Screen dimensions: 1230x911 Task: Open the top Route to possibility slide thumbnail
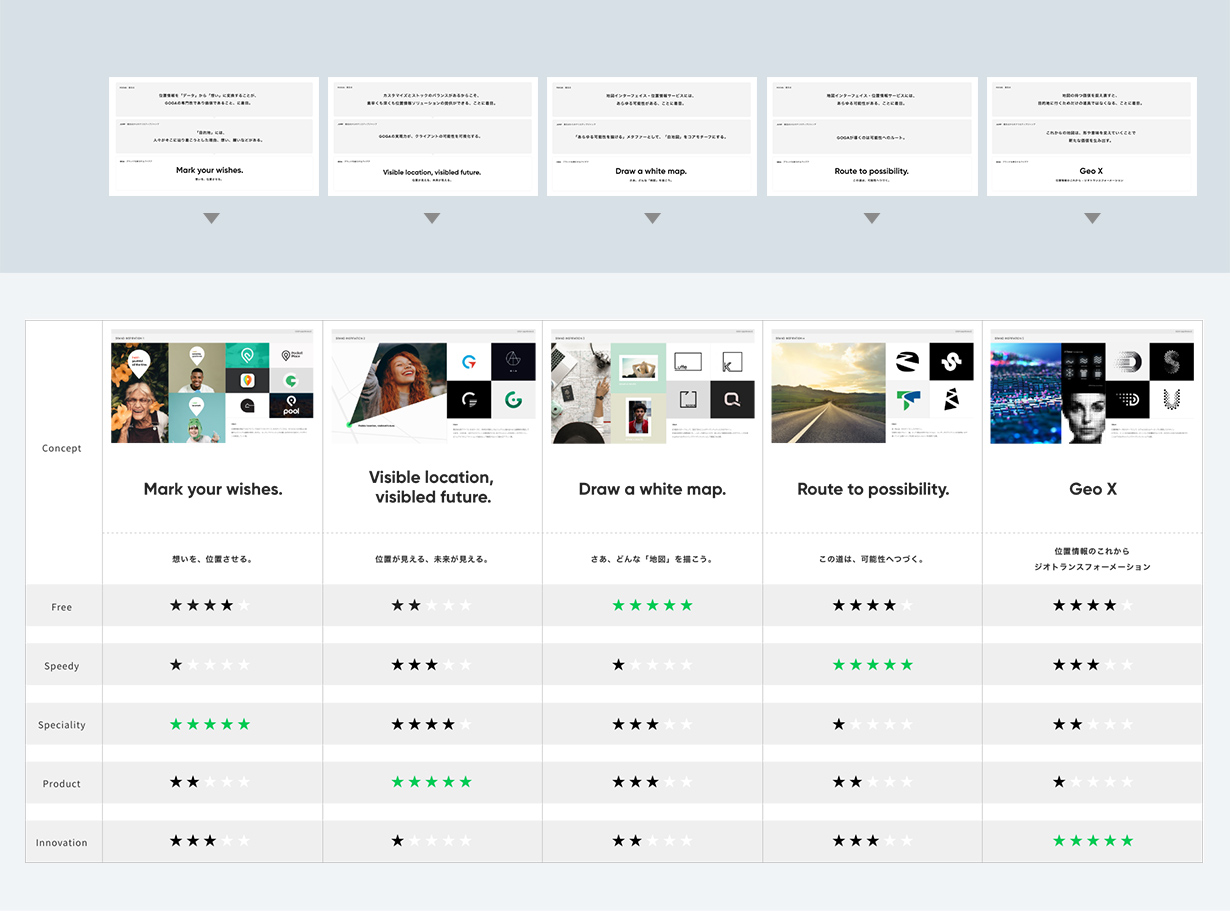[x=872, y=136]
